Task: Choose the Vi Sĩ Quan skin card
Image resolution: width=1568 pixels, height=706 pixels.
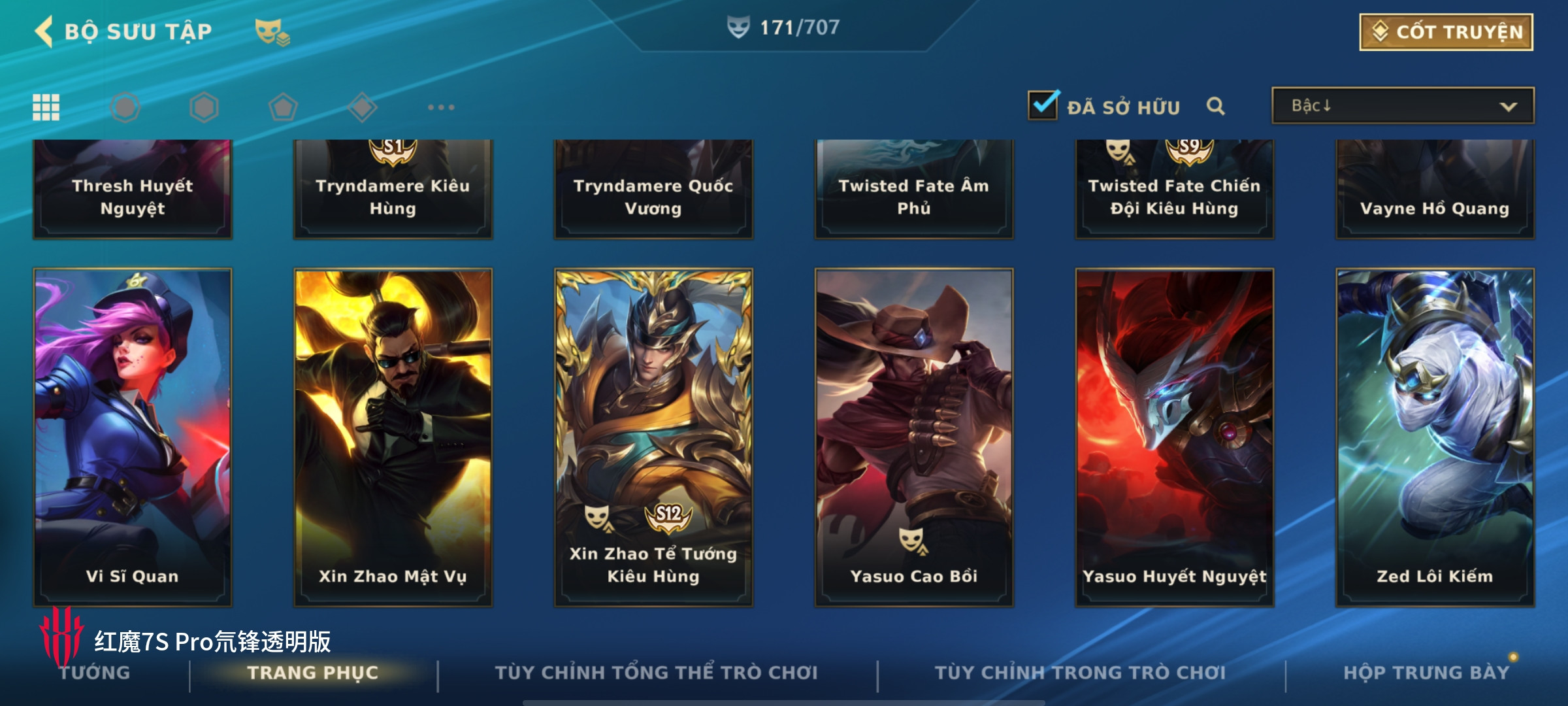Action: tap(133, 437)
